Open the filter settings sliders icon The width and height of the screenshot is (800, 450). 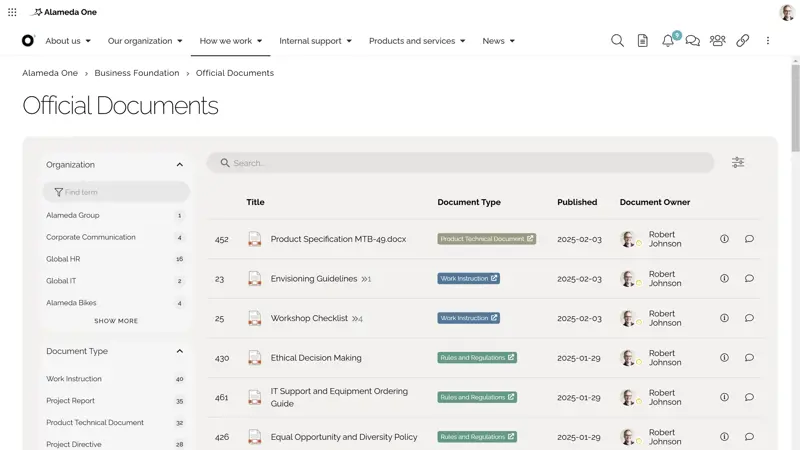point(738,162)
